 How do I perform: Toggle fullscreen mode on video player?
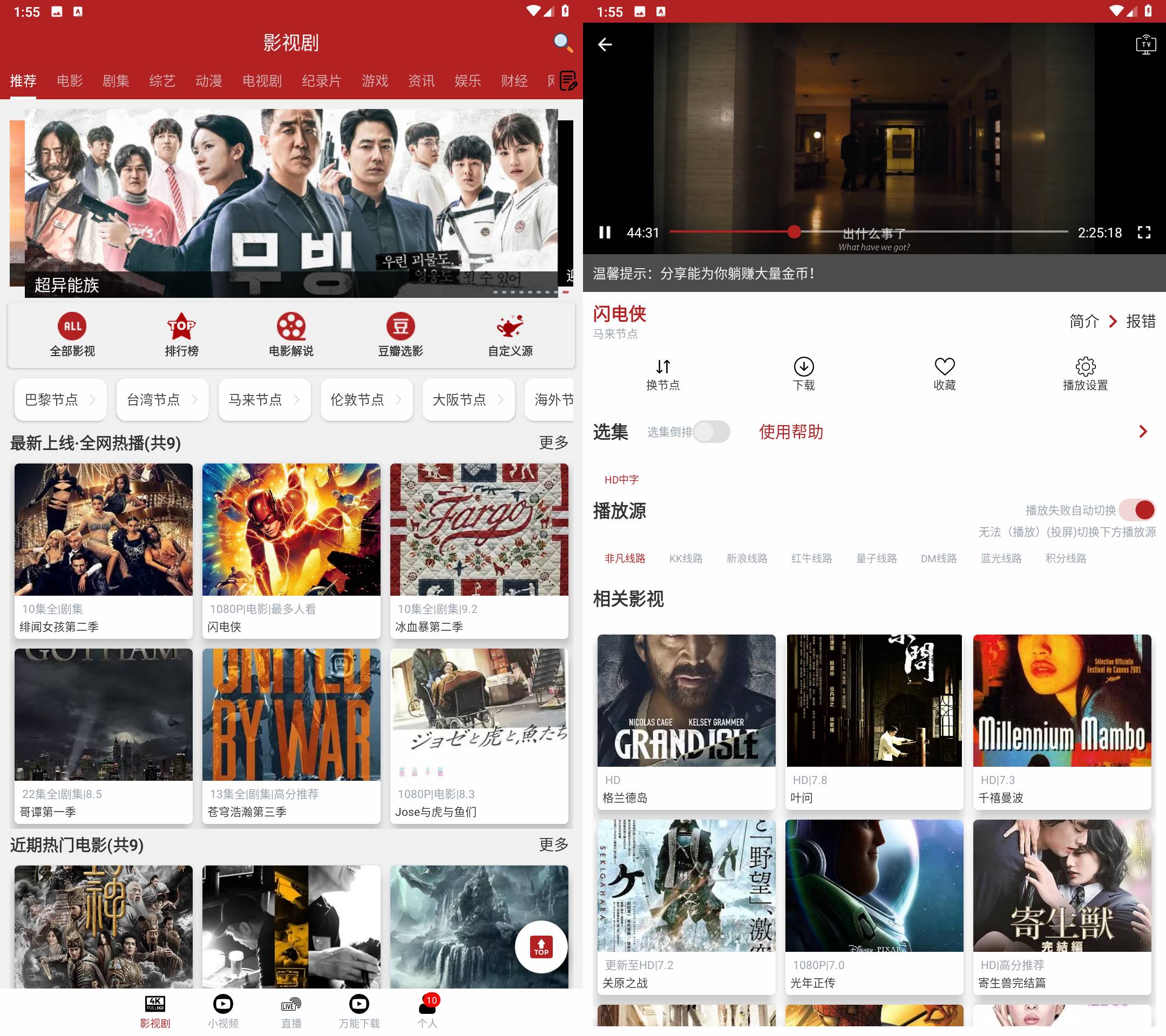pyautogui.click(x=1144, y=232)
